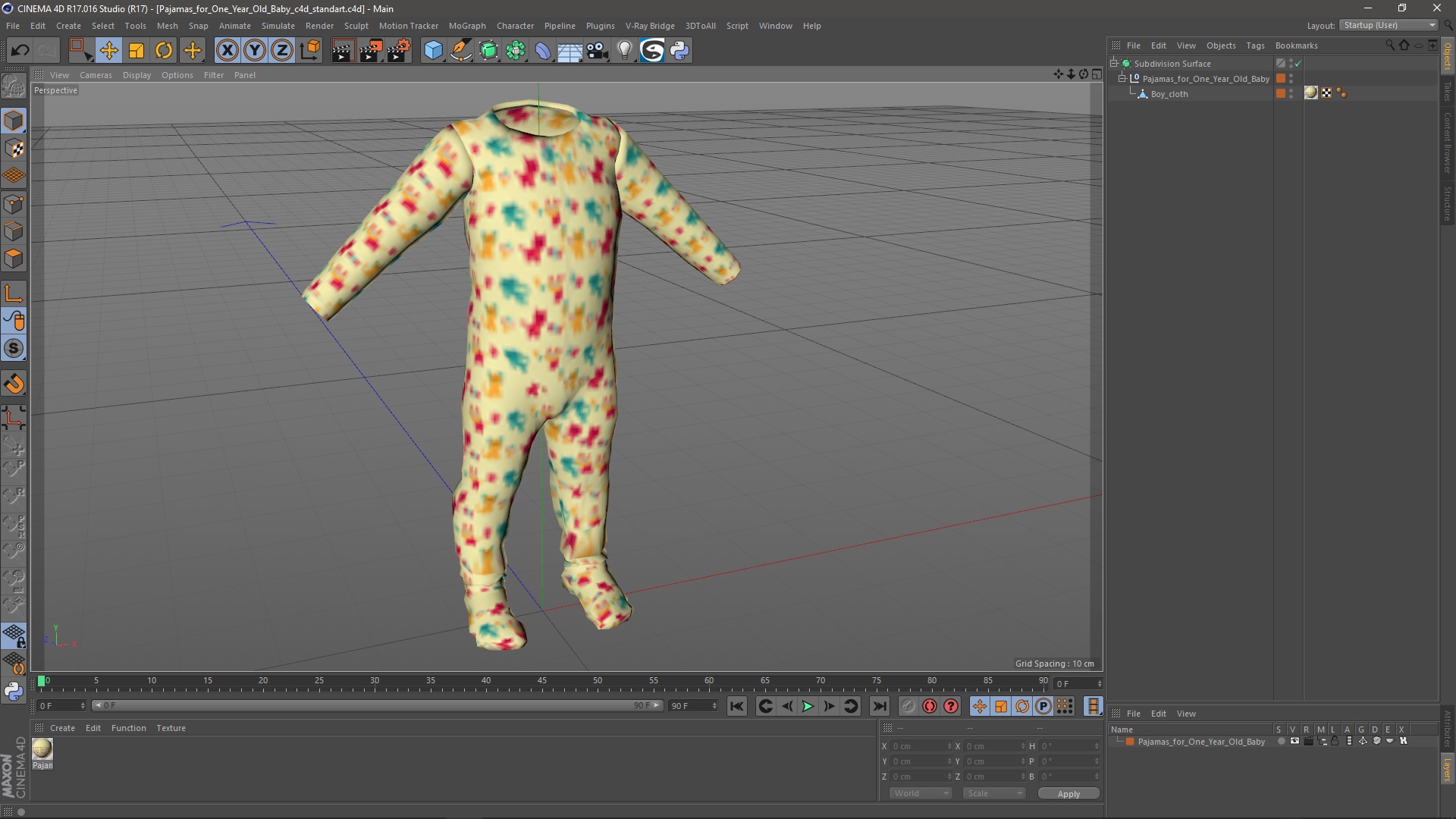The height and width of the screenshot is (819, 1456).
Task: Click the Apply button in coordinates panel
Action: (x=1068, y=793)
